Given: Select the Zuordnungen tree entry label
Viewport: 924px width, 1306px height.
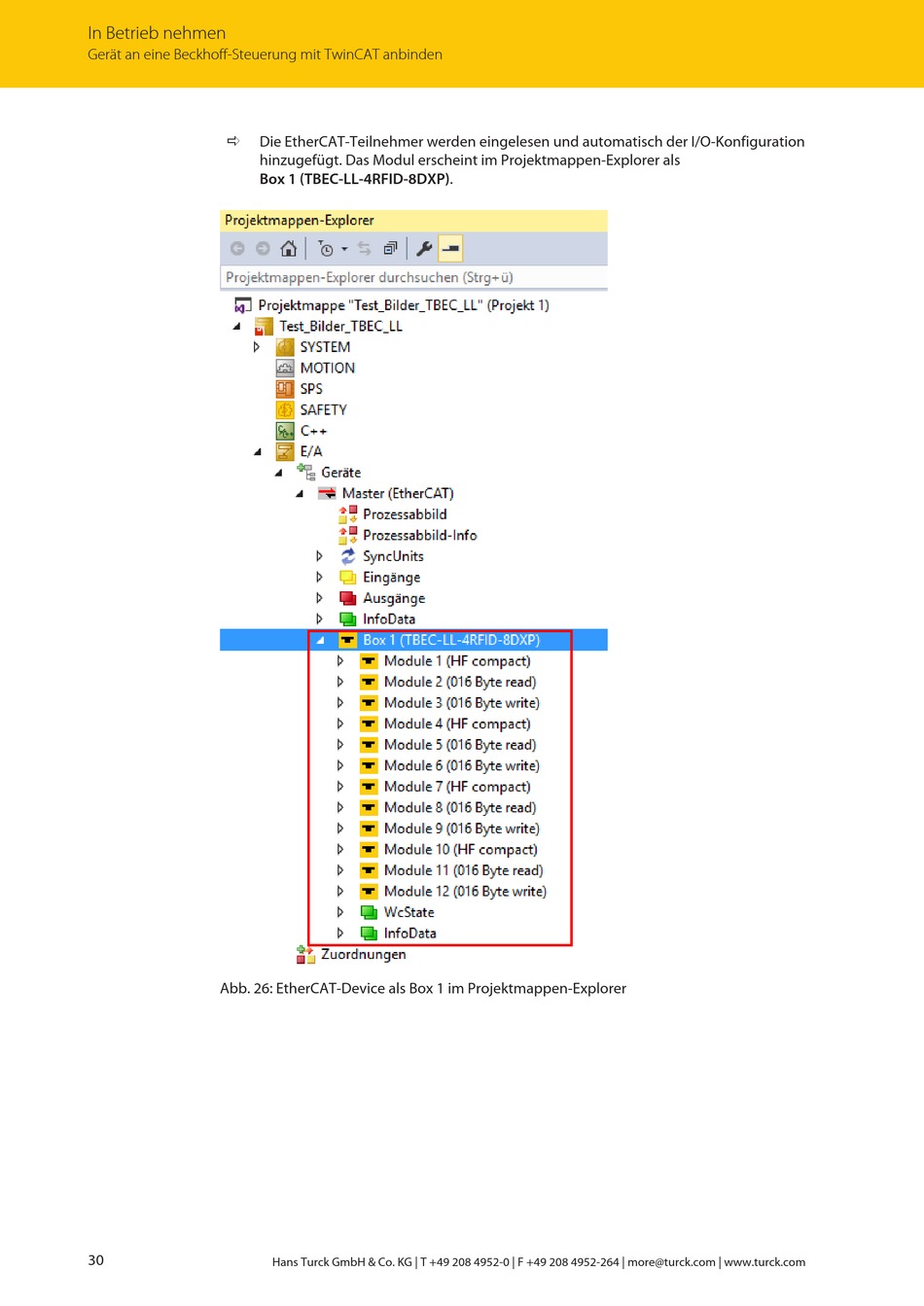Looking at the screenshot, I should [364, 954].
